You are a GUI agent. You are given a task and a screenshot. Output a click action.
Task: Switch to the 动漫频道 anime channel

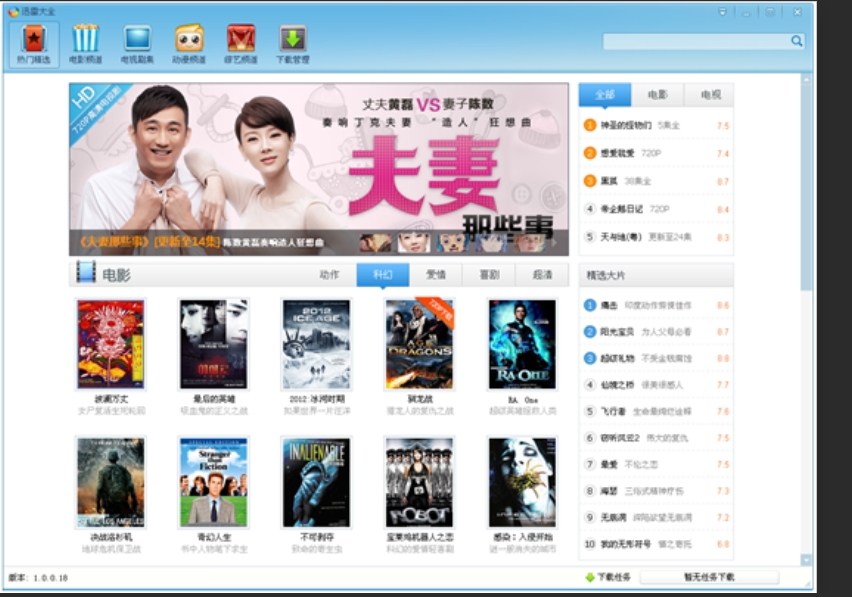click(189, 44)
